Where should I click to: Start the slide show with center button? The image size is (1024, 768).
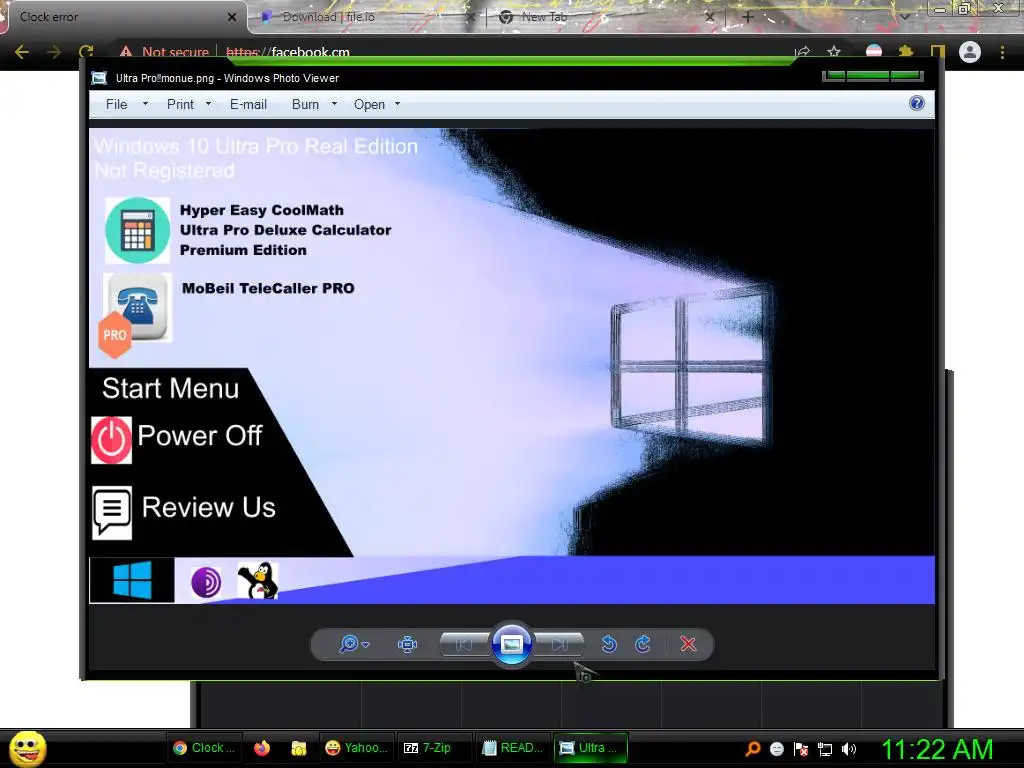(x=511, y=645)
